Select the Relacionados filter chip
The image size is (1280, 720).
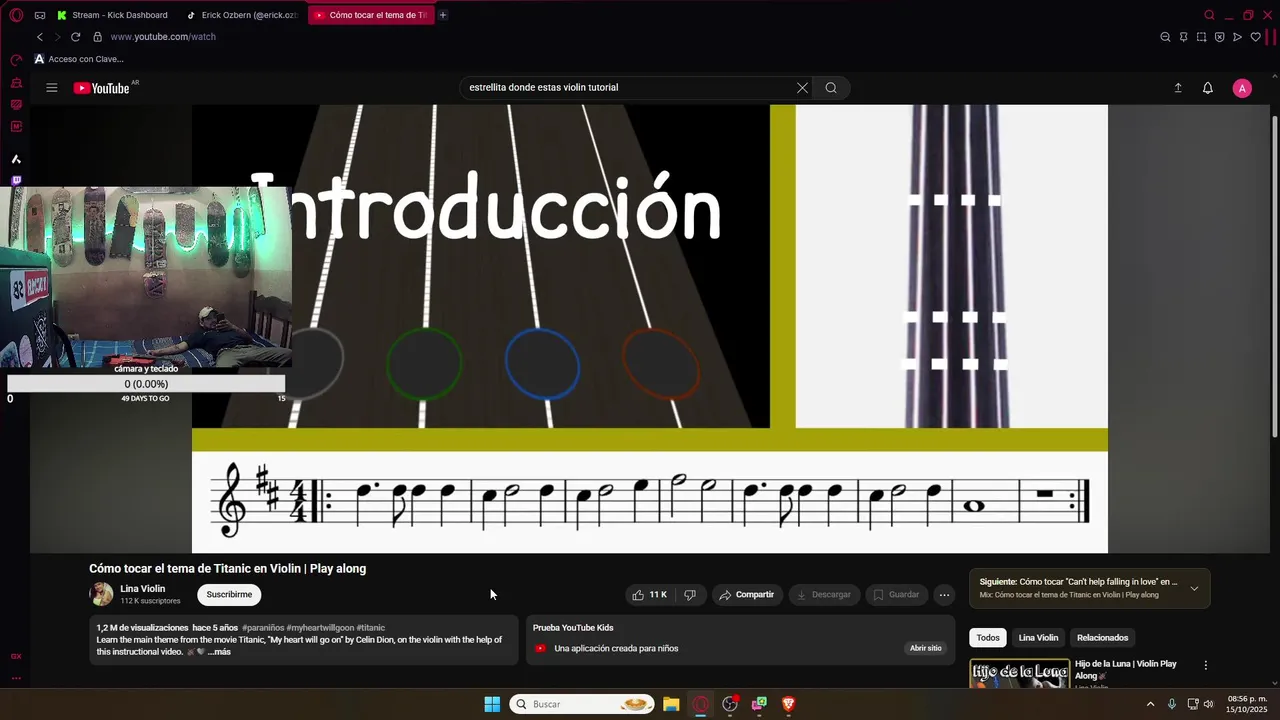[x=1102, y=638]
